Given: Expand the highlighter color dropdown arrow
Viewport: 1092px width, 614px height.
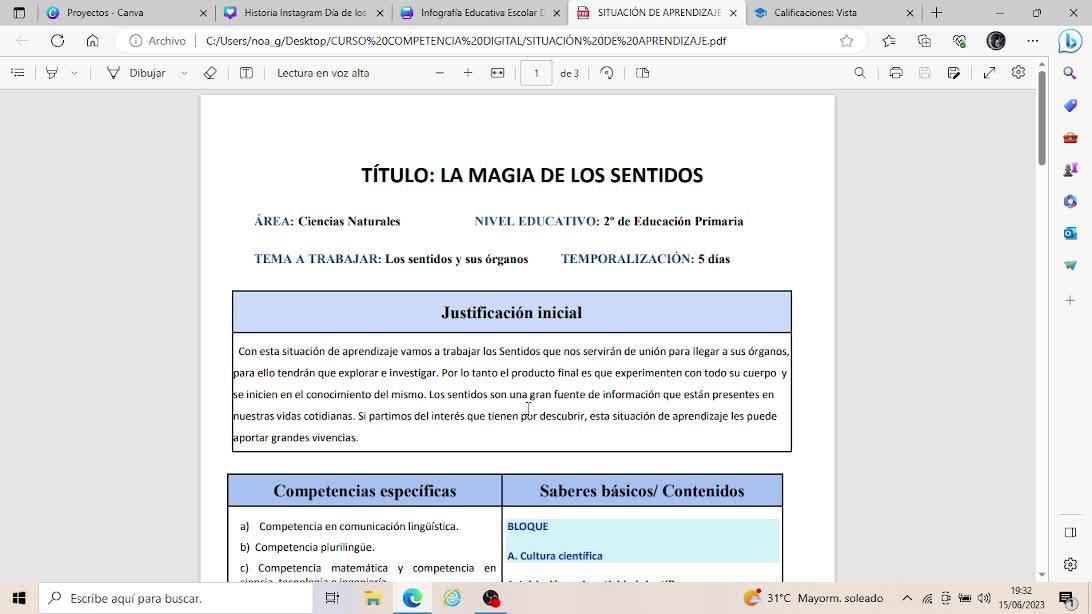Looking at the screenshot, I should (x=74, y=73).
